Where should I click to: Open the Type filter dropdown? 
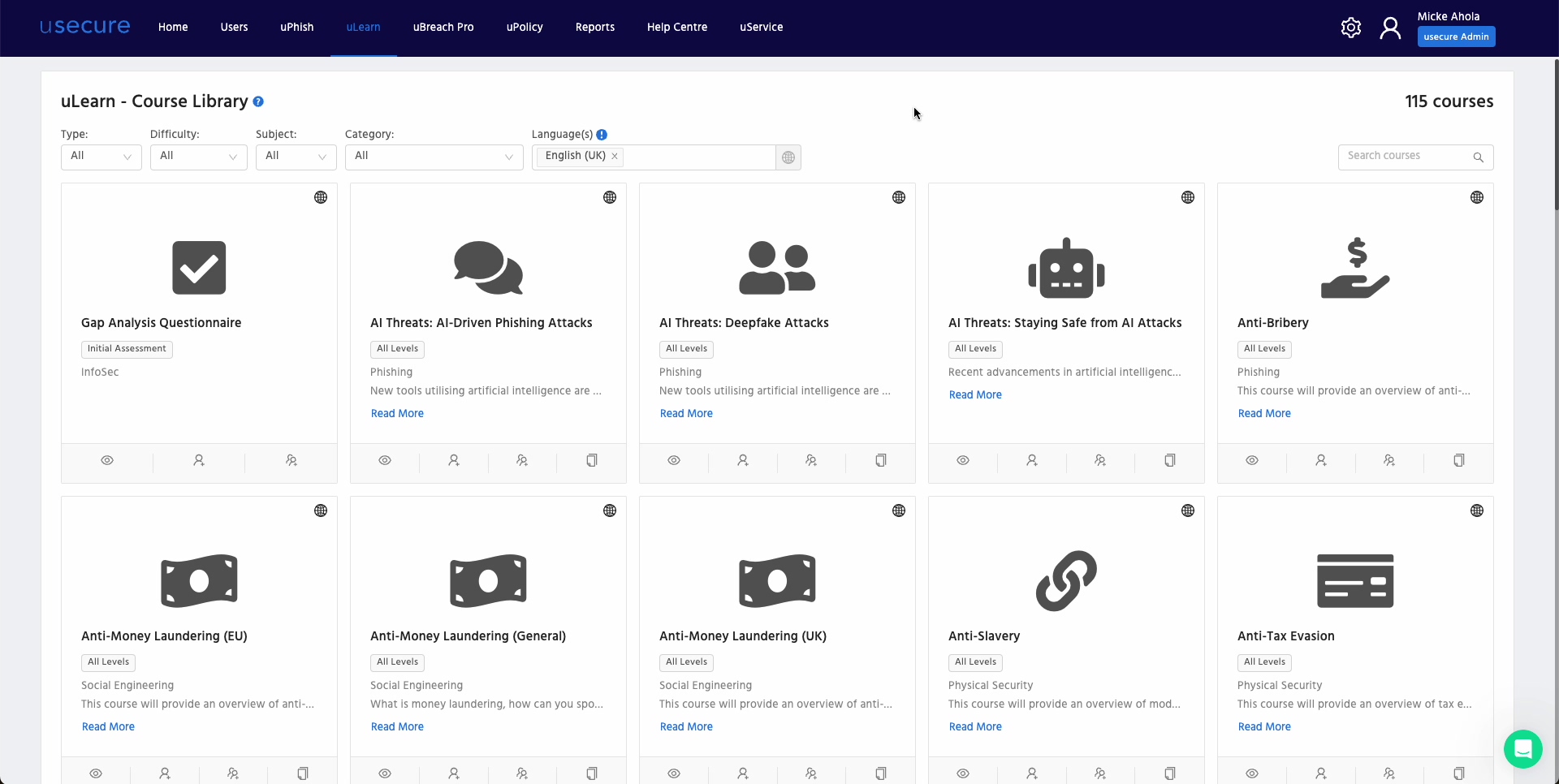click(101, 157)
